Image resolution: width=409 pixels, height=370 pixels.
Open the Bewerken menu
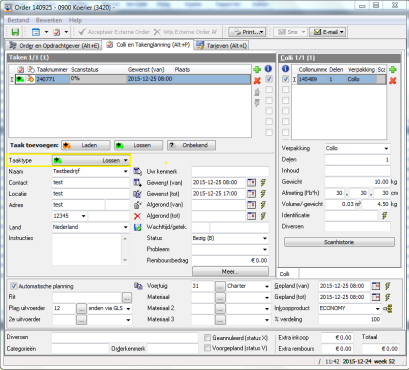[x=49, y=20]
